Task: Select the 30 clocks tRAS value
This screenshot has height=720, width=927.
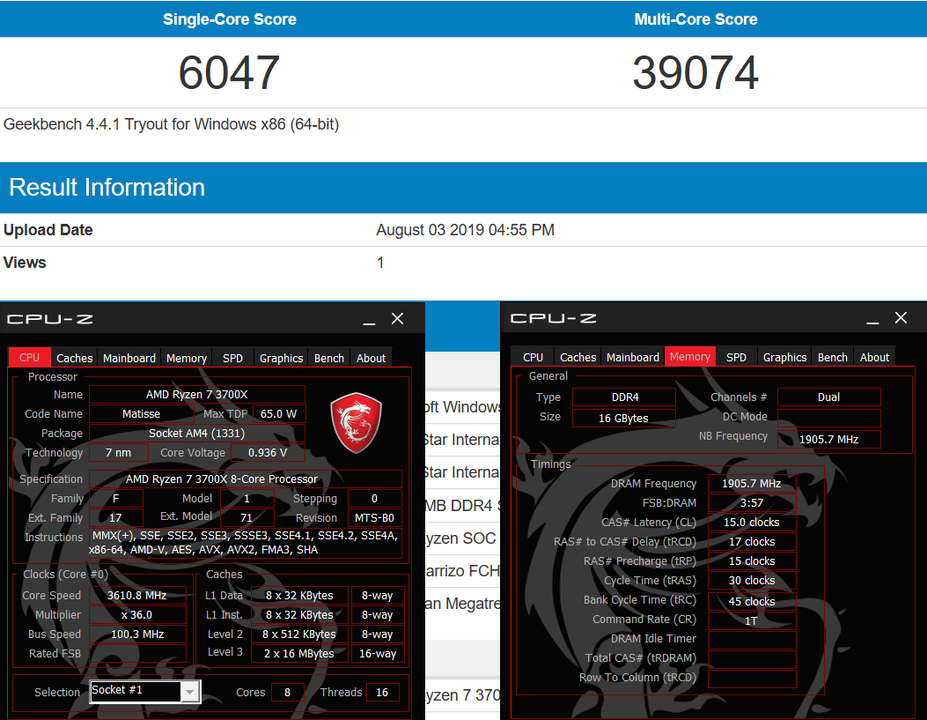Action: [x=752, y=580]
